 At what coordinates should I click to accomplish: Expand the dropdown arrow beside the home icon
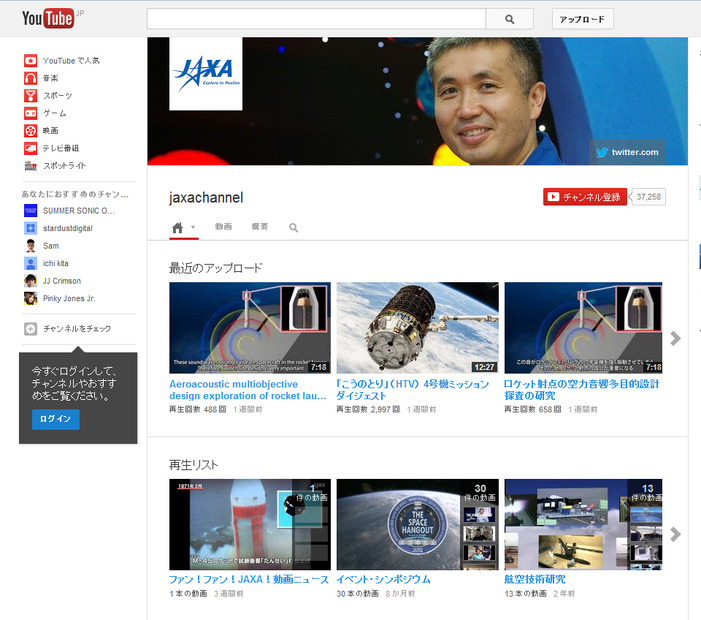point(193,227)
